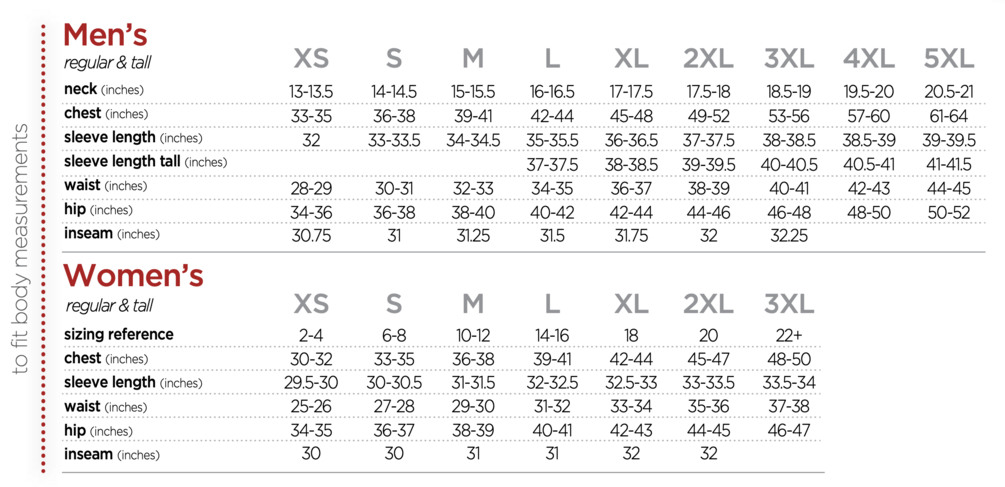Viewport: 1005px width, 487px height.
Task: Select the Men's XS column header
Action: coord(311,60)
